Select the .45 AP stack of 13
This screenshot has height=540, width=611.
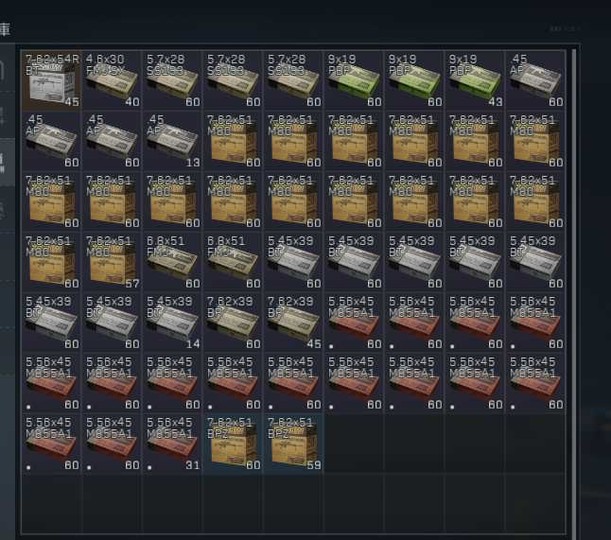click(173, 141)
